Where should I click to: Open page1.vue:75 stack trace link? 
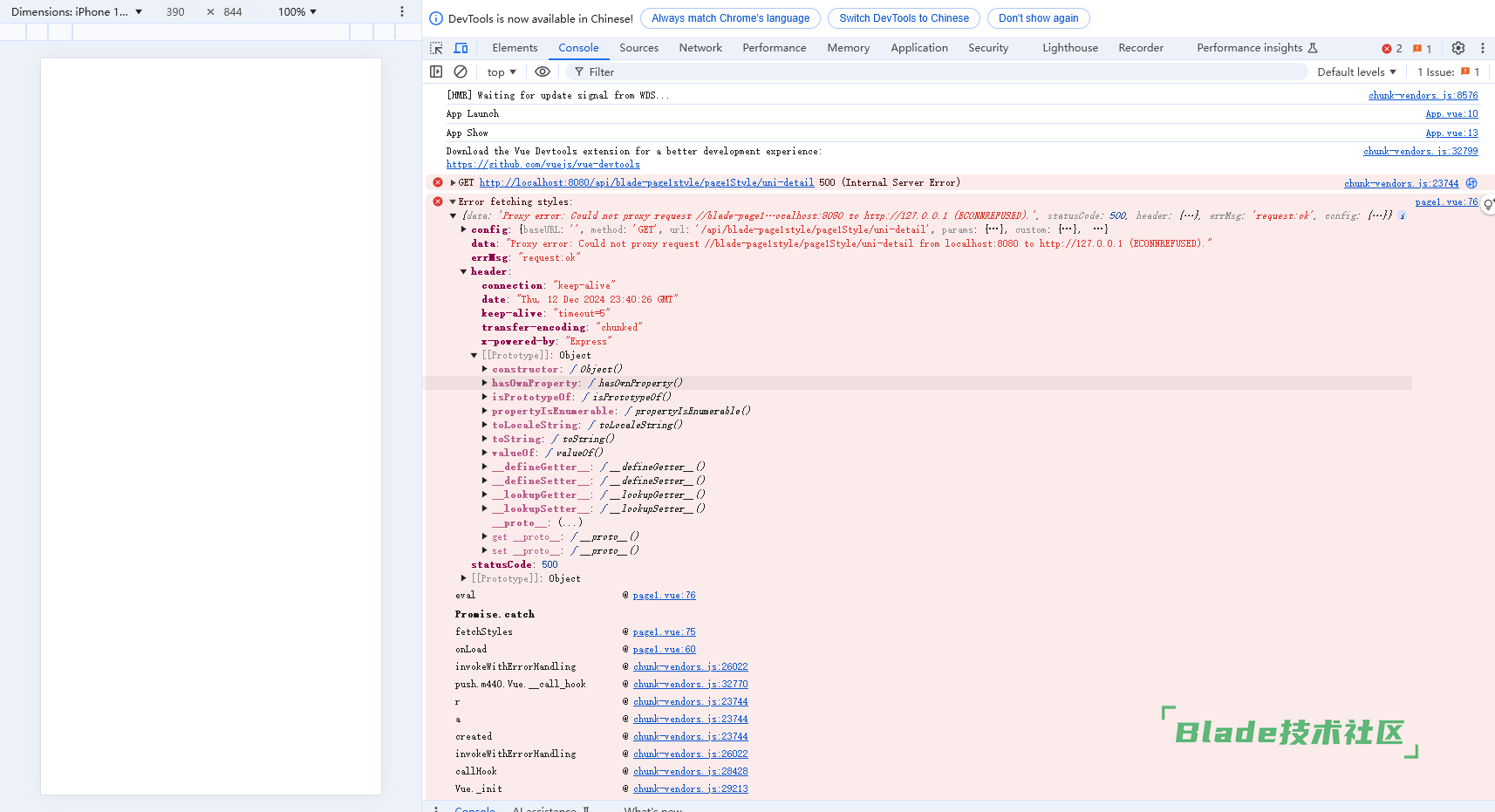coord(665,631)
